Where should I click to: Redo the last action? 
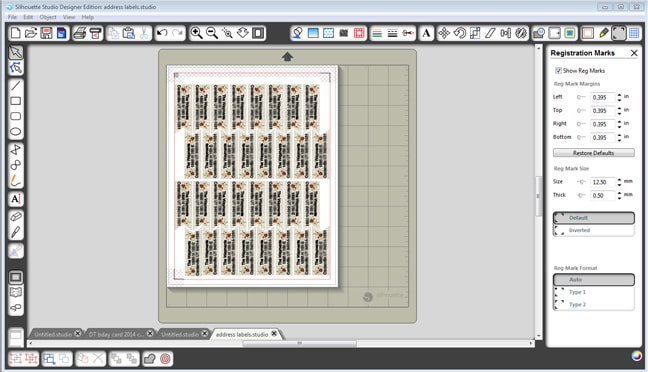click(177, 33)
